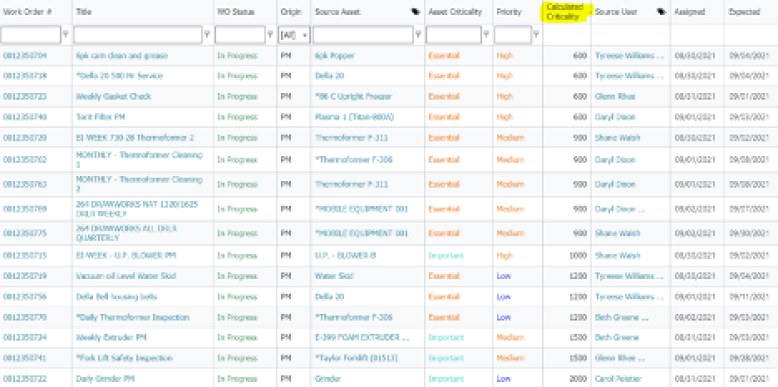Focus the WO Status filter box
The width and height of the screenshot is (778, 387).
[240, 35]
